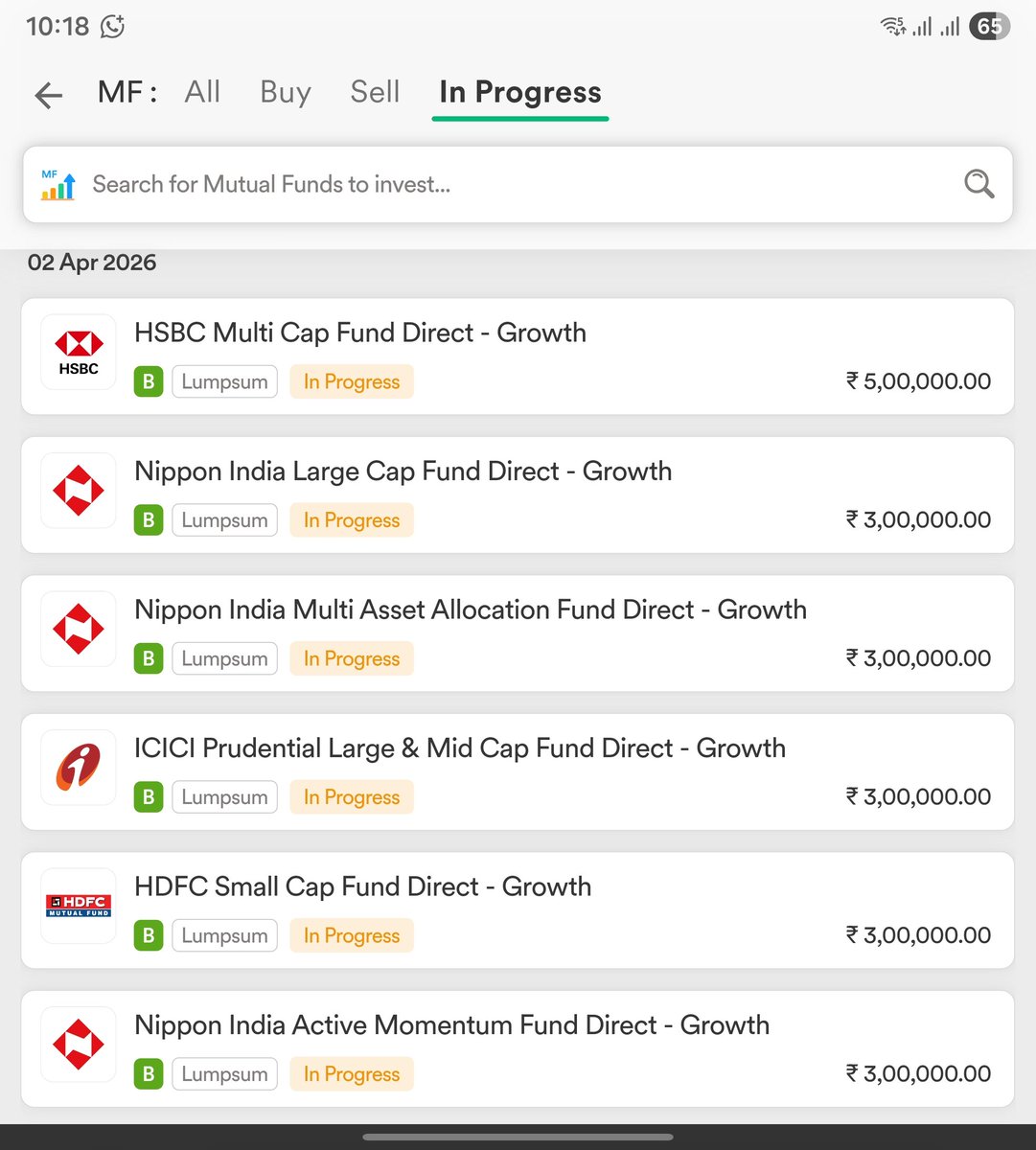Open HSBC Multi Cap Fund Direct - Growth
Image resolution: width=1036 pixels, height=1150 pixels.
click(518, 356)
